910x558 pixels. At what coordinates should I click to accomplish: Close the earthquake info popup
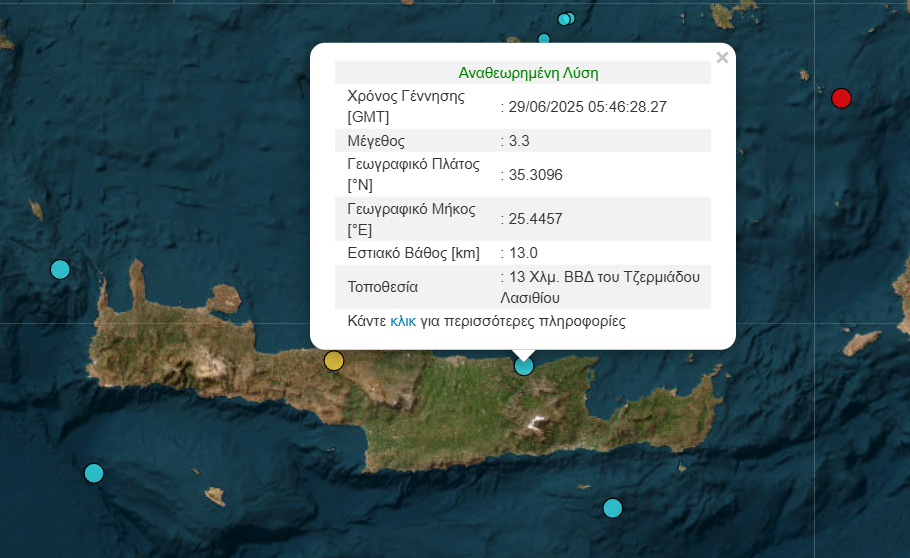point(722,57)
